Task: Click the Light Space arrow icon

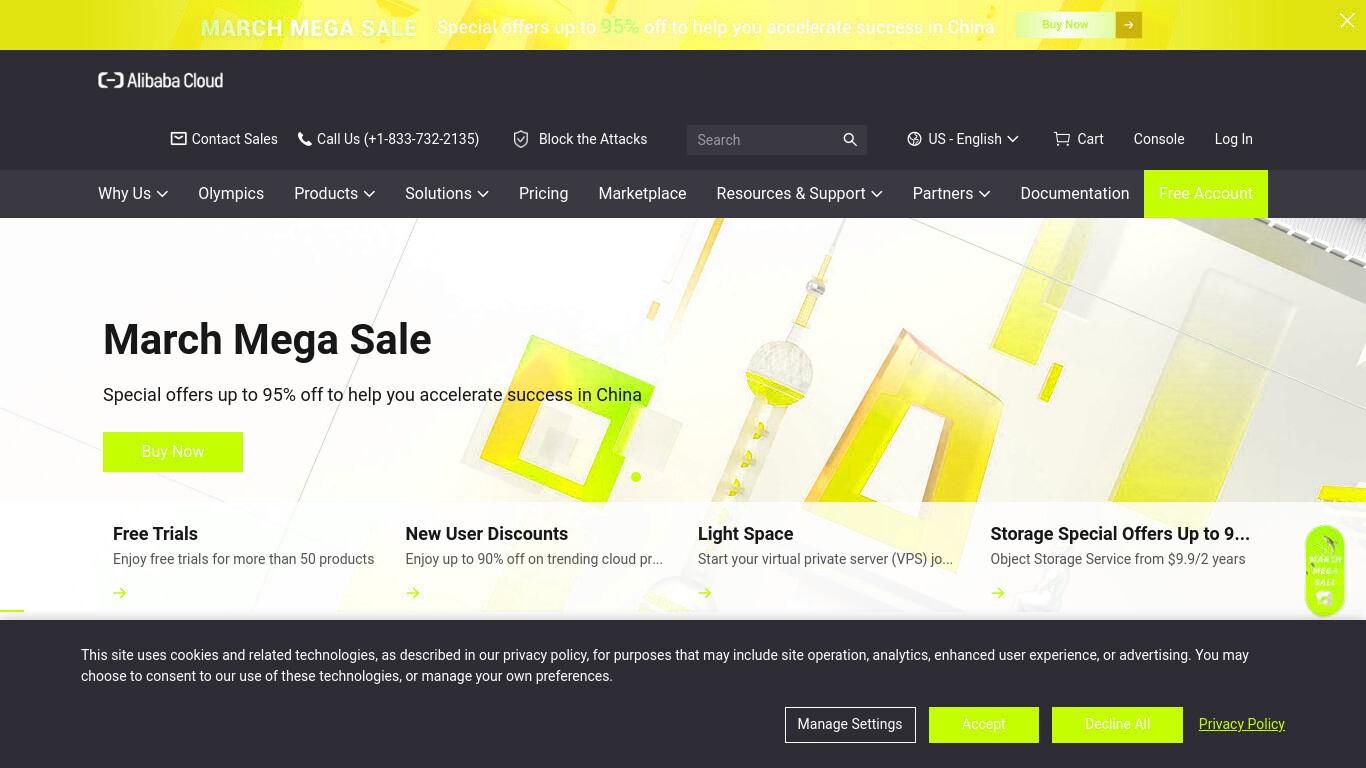Action: tap(705, 593)
